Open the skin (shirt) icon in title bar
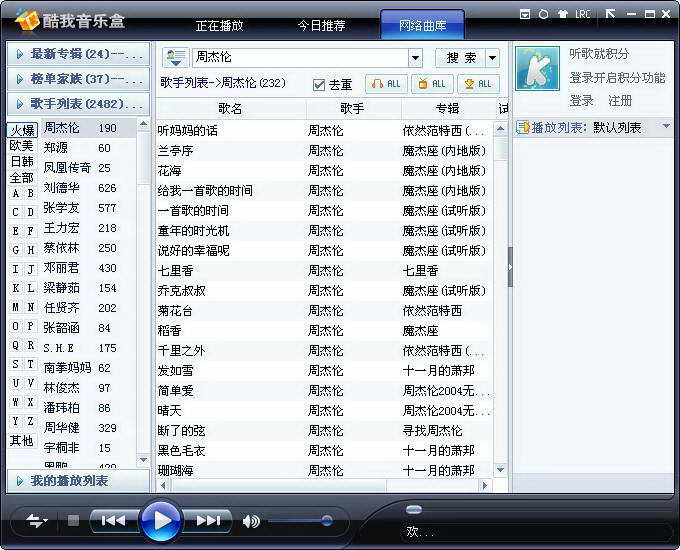This screenshot has width=680, height=550. point(563,14)
